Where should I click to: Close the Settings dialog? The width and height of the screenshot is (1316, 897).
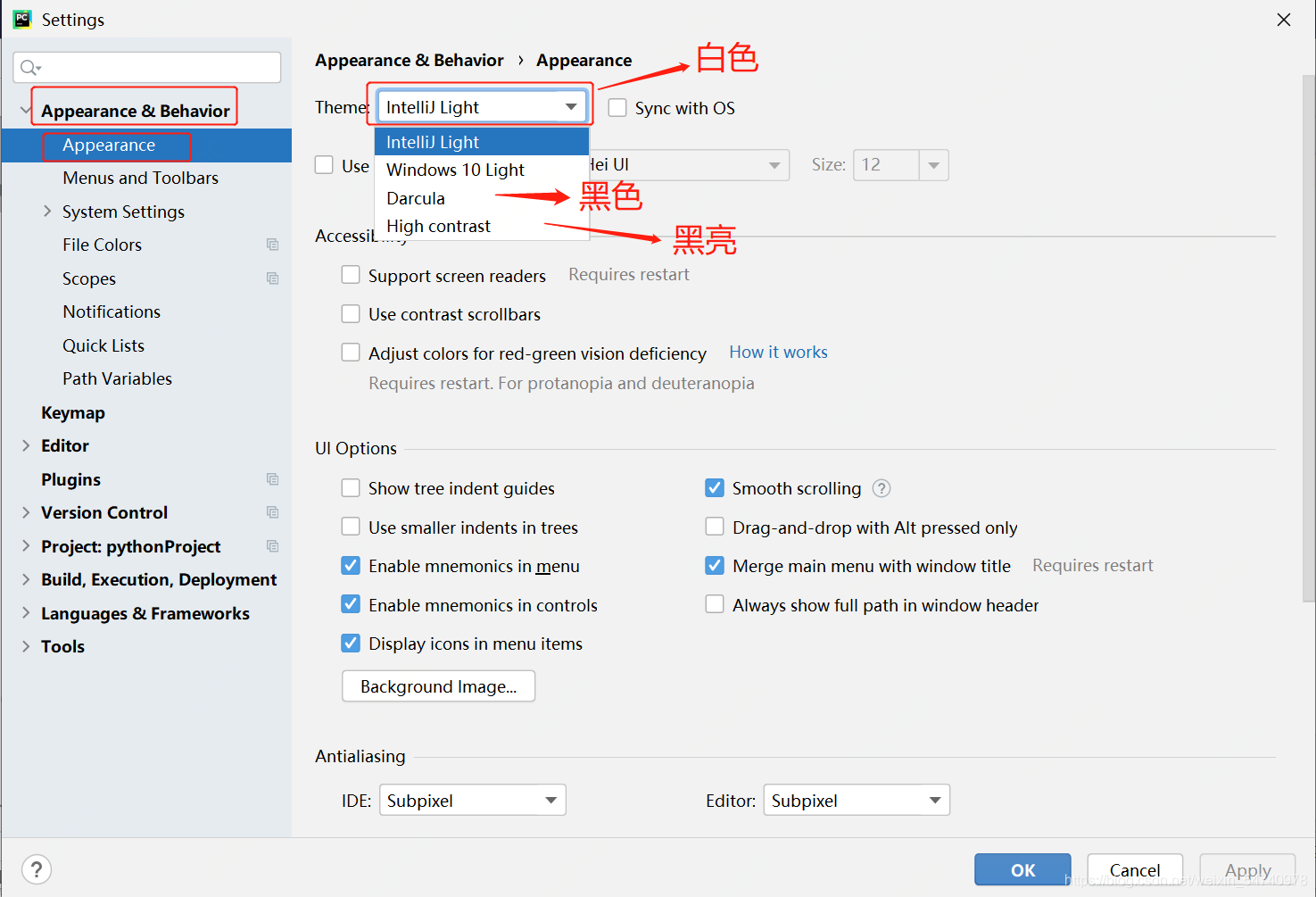(1283, 20)
